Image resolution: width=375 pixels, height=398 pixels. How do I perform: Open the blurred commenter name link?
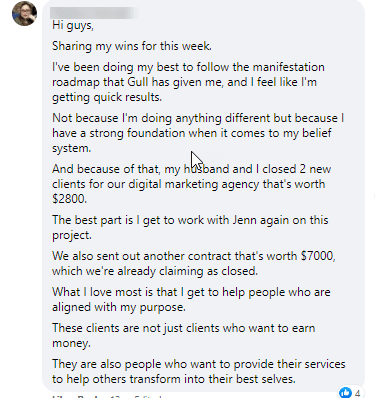click(x=94, y=13)
